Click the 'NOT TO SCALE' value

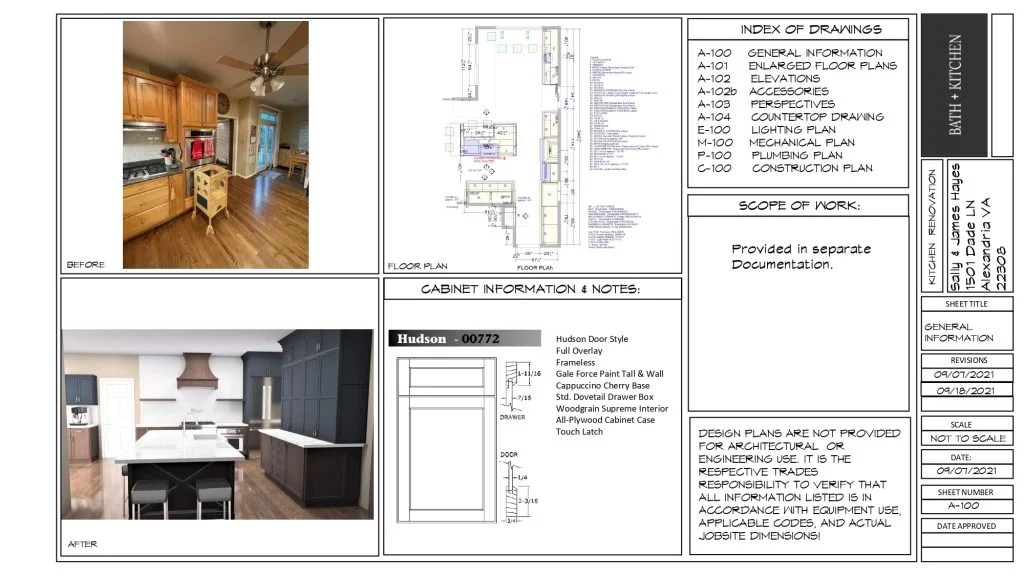(x=967, y=439)
